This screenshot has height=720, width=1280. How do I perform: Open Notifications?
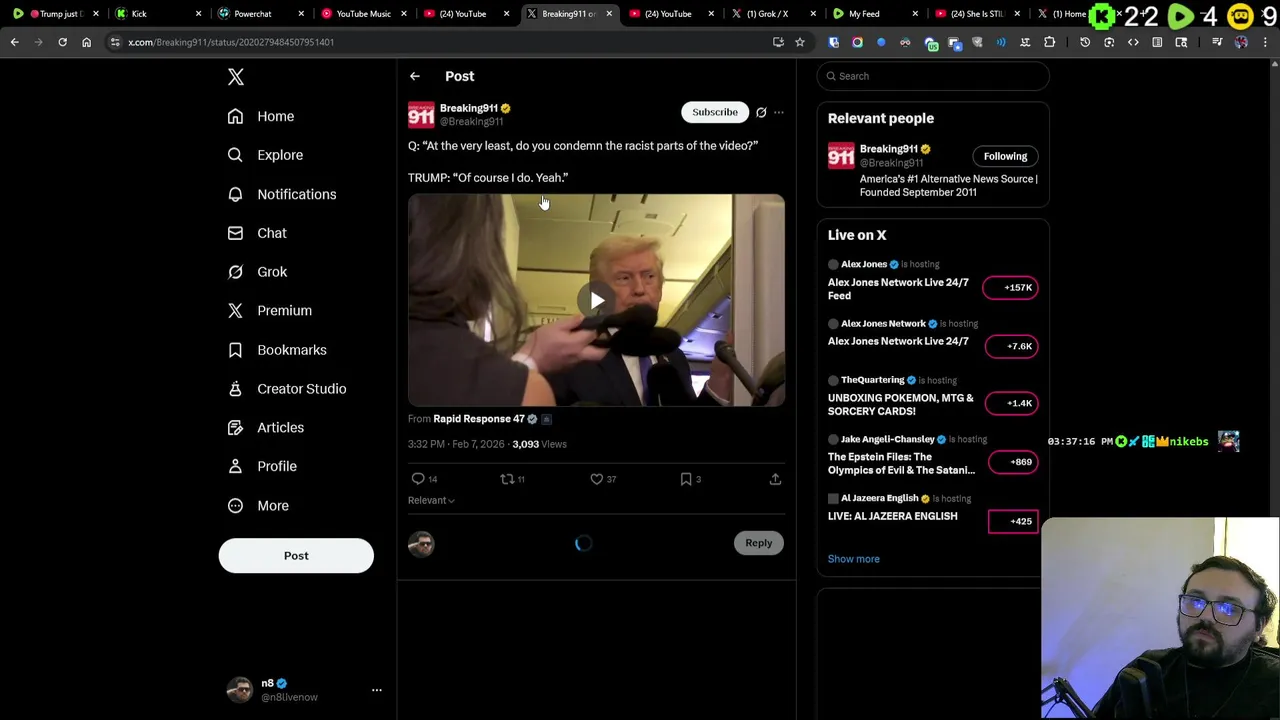point(282,194)
